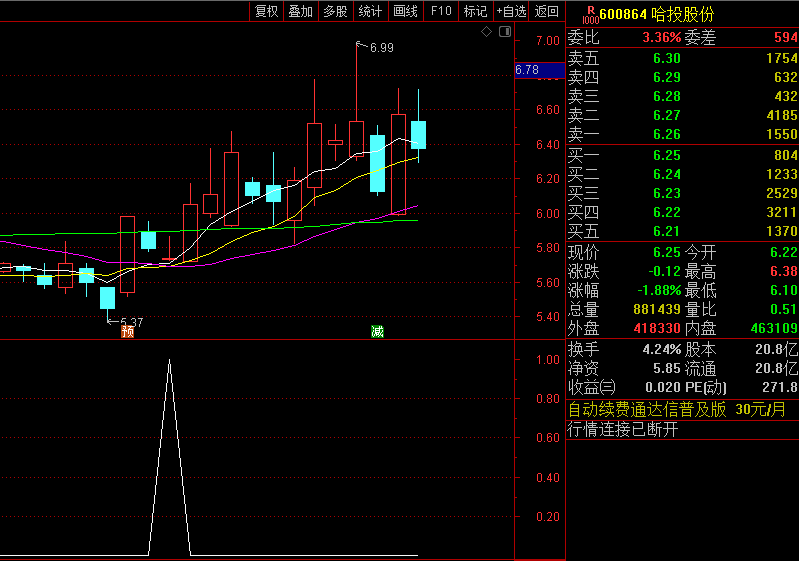Screen dimensions: 799x561
Task: Click the small panel toggle icon near price axis
Action: 503,32
